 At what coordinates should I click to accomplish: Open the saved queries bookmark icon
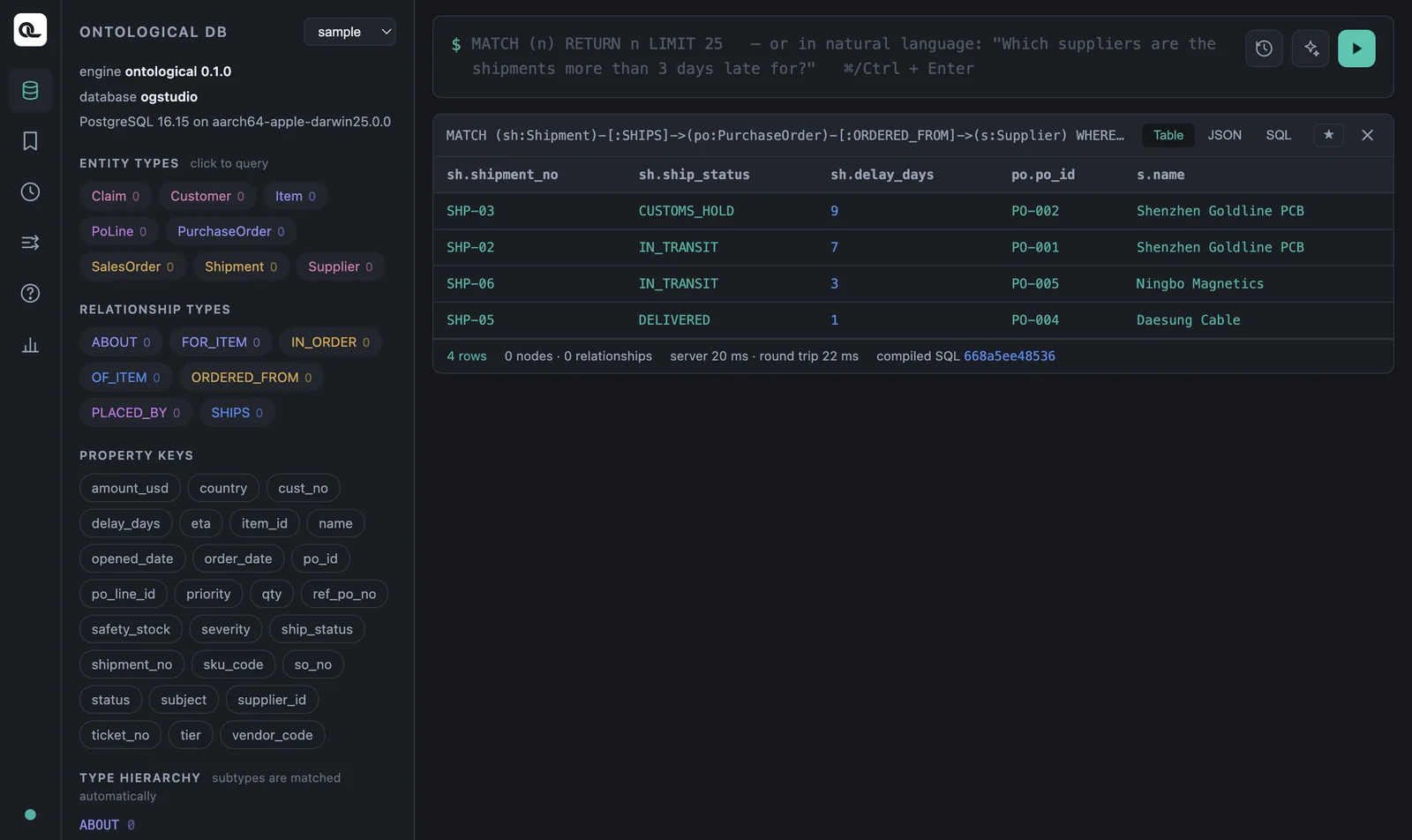[30, 141]
